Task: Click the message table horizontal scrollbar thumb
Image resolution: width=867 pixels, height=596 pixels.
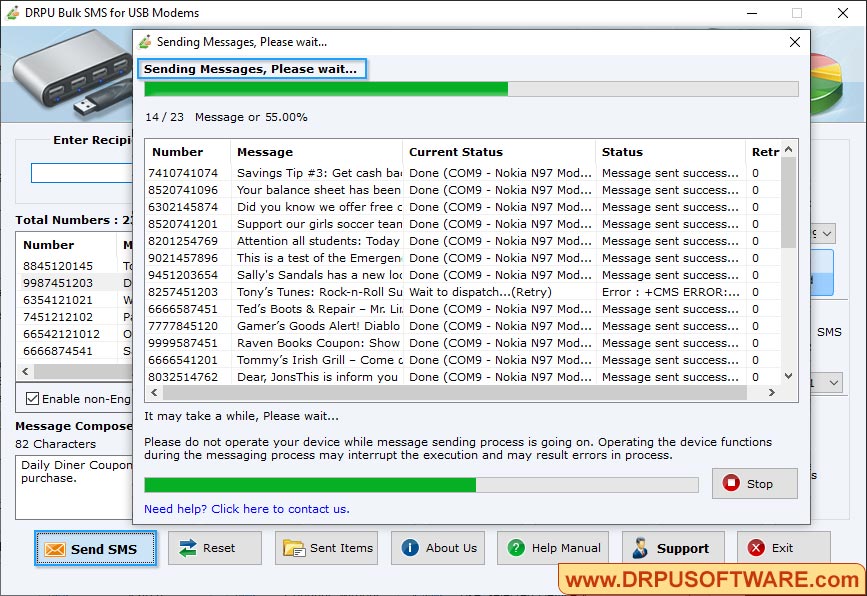Action: (455, 392)
